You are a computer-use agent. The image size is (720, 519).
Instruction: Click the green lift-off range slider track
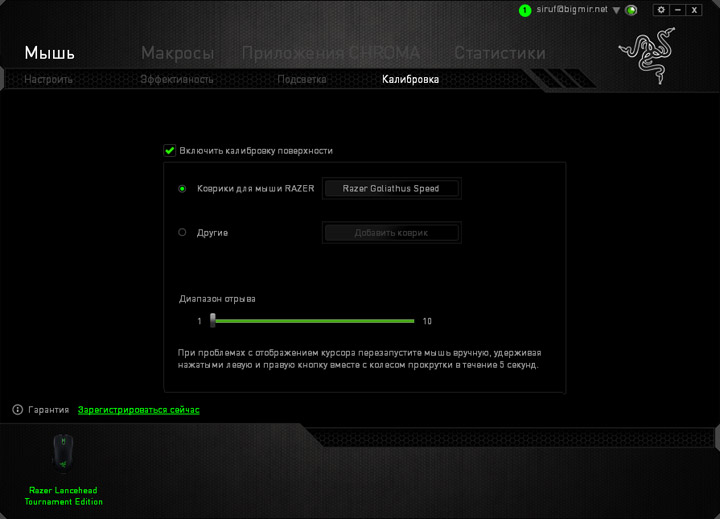pos(315,321)
